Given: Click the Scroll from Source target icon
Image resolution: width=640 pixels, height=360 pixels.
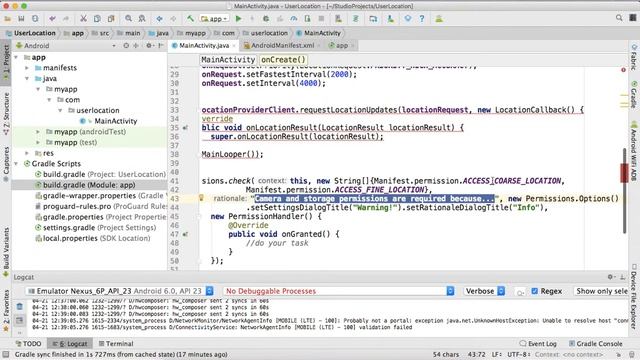Looking at the screenshot, I should [x=126, y=46].
